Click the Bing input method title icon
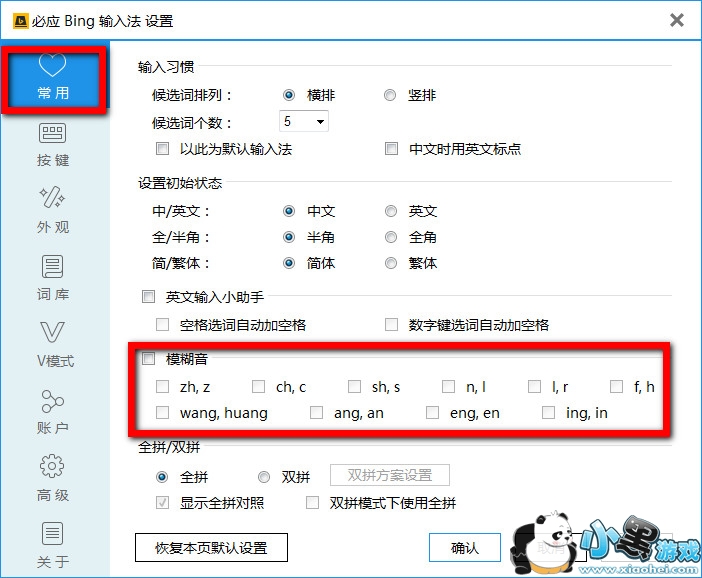Screen dimensions: 702x578 pos(21,21)
